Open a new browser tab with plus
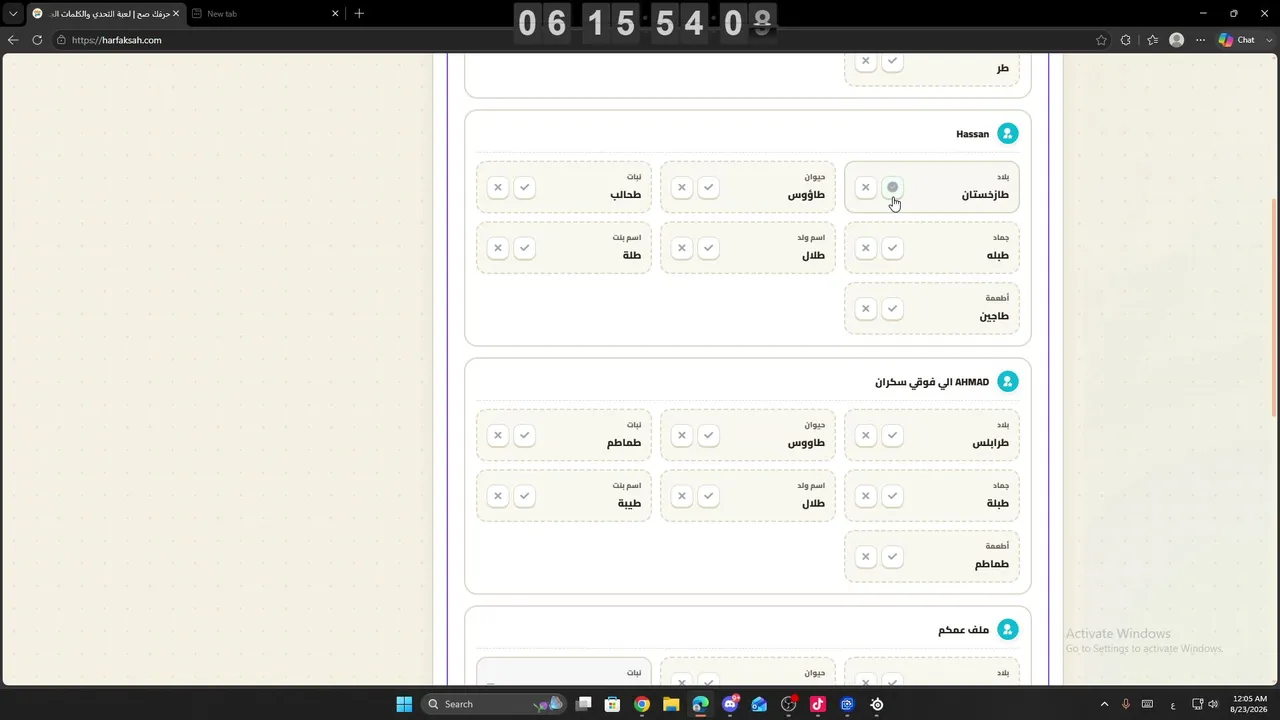The height and width of the screenshot is (720, 1280). click(359, 14)
